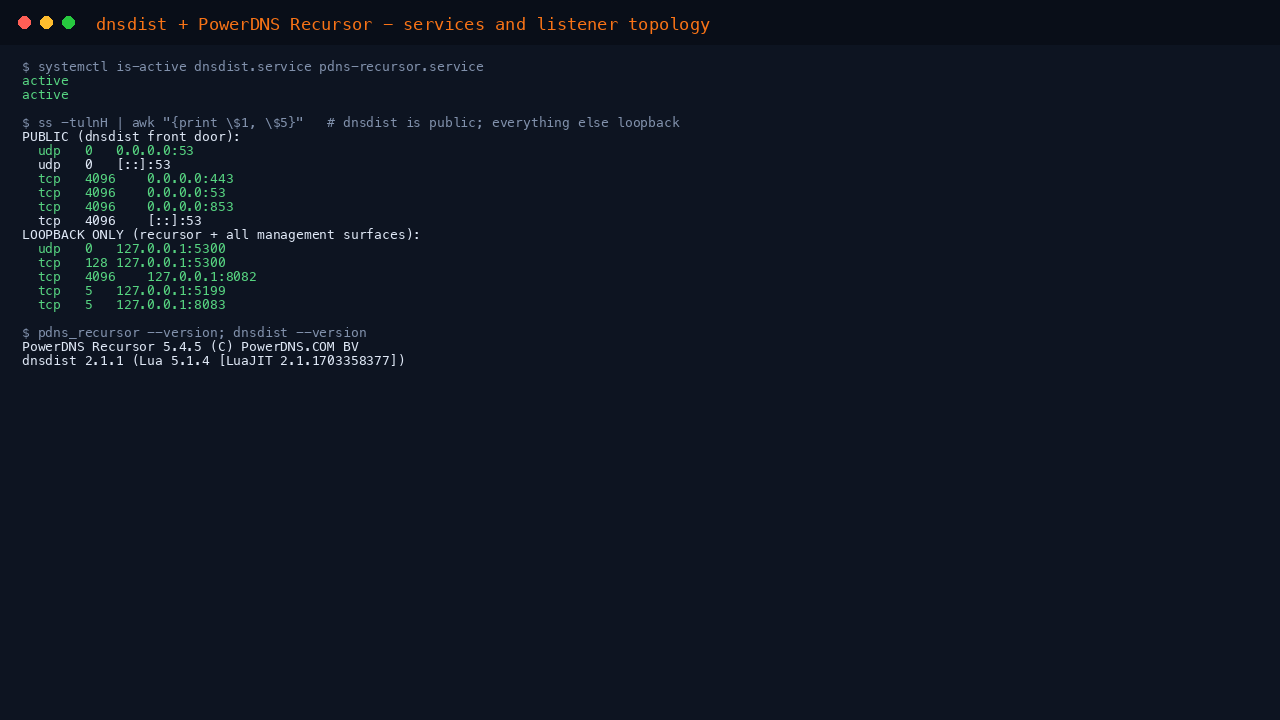This screenshot has width=1280, height=720.
Task: Click the tcp 0.0.0.0:853 listener row
Action: tap(136, 207)
